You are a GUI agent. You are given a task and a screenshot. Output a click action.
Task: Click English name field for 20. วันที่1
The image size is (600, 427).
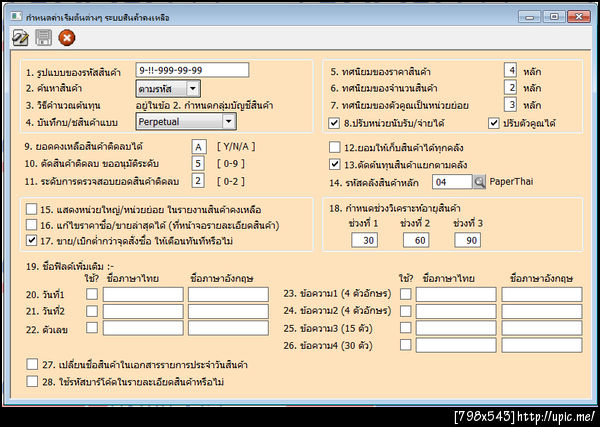point(228,295)
